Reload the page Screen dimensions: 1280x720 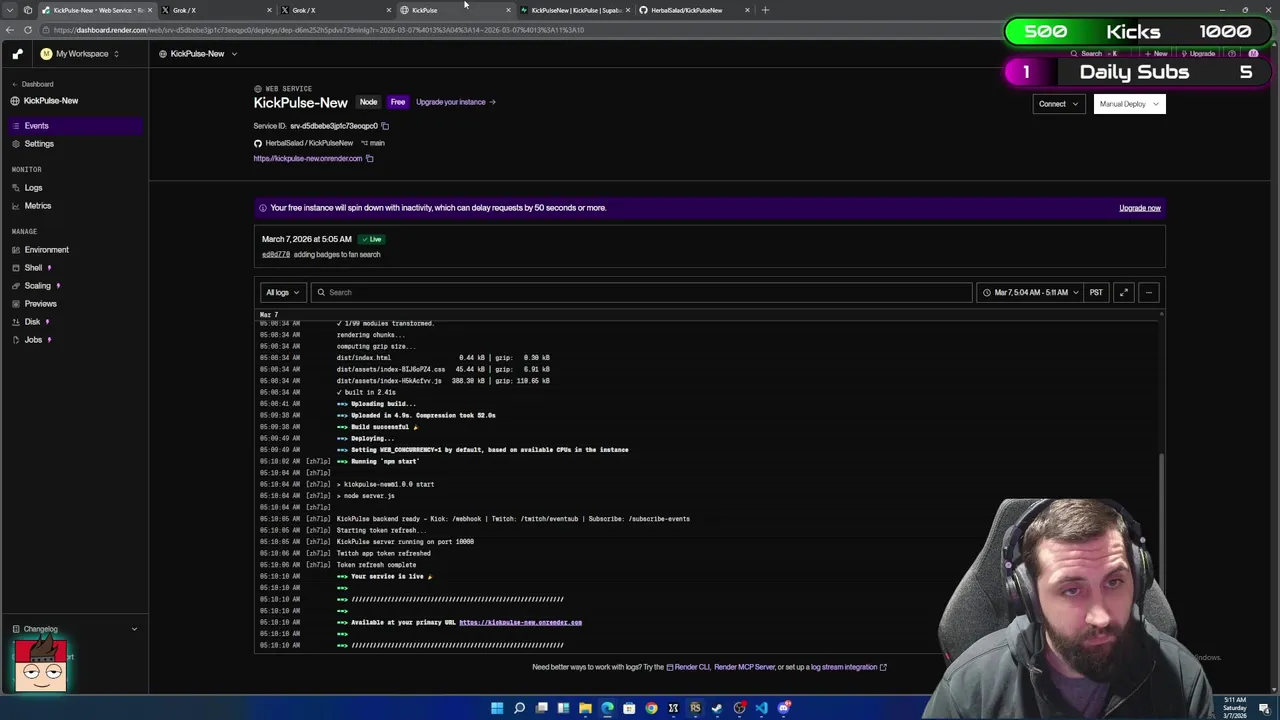pos(28,30)
